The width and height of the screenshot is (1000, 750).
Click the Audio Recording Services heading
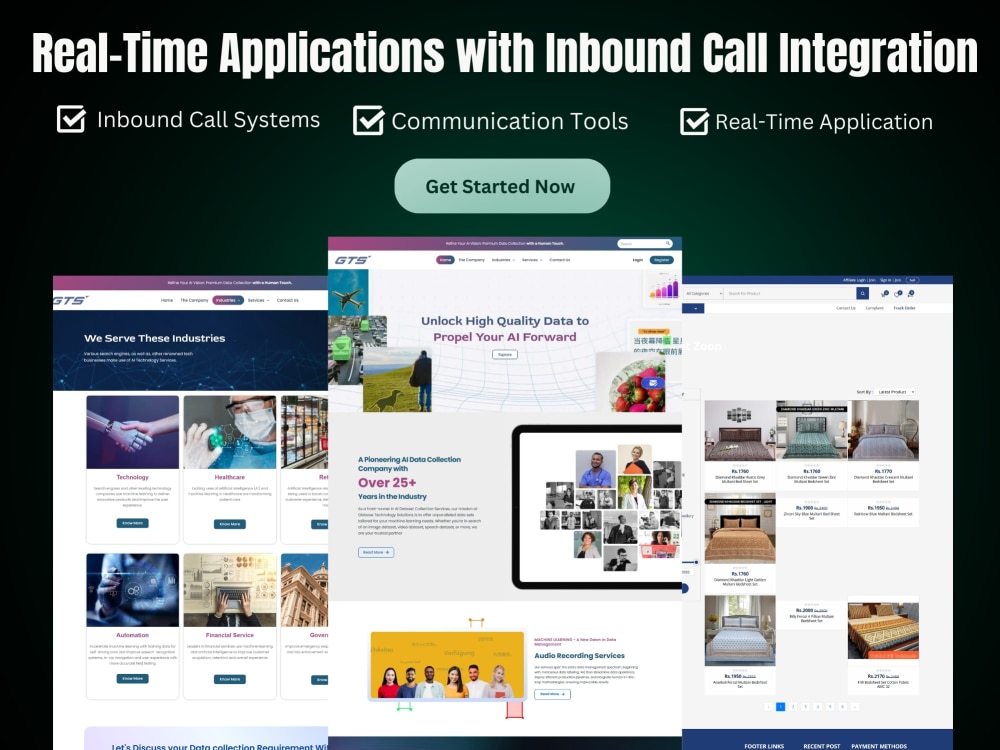click(579, 656)
